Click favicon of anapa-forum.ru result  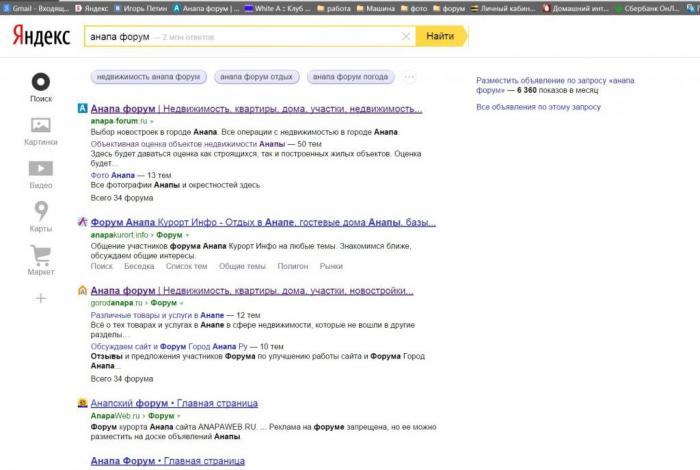(x=83, y=108)
